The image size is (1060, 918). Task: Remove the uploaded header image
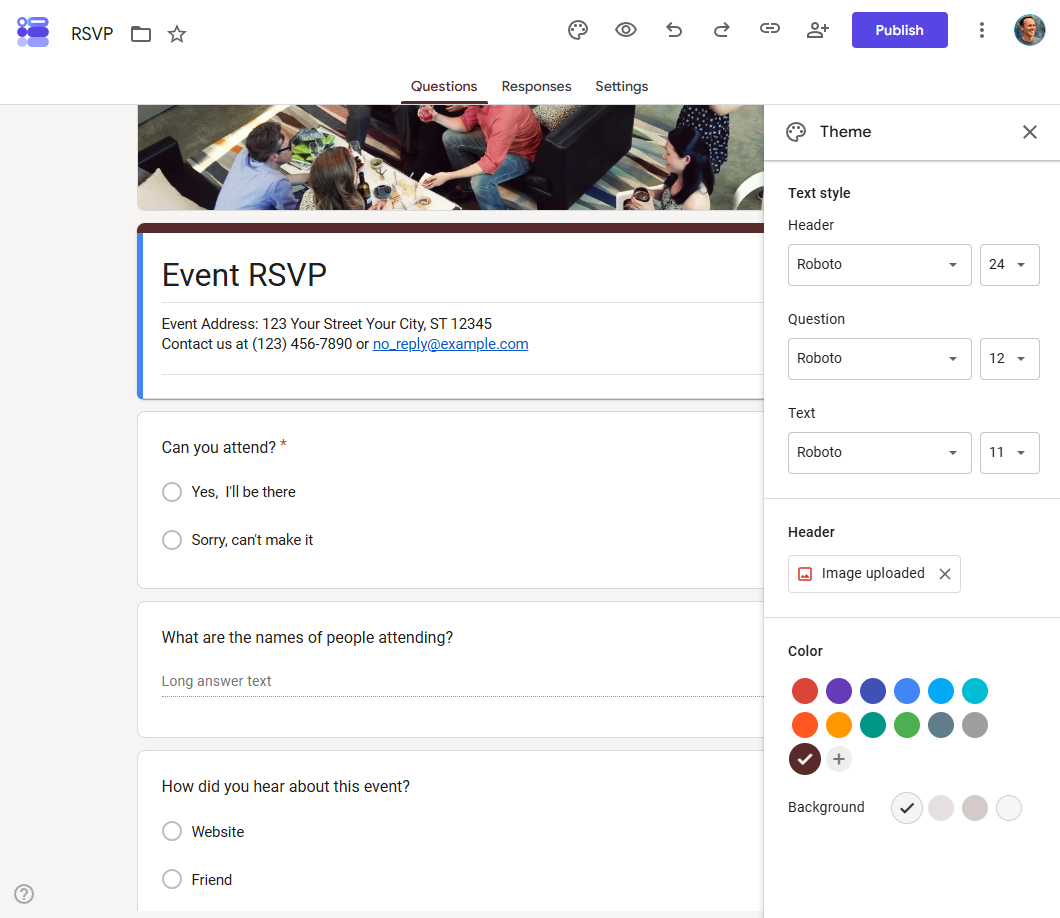(x=945, y=574)
